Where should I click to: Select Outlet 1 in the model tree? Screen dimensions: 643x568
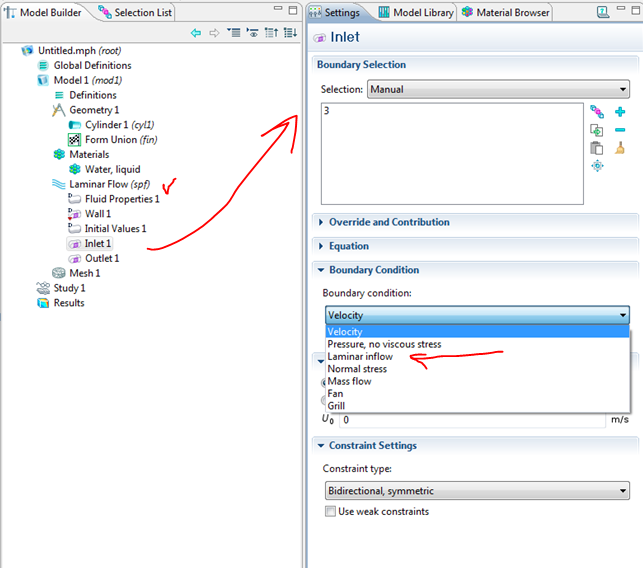tap(101, 258)
